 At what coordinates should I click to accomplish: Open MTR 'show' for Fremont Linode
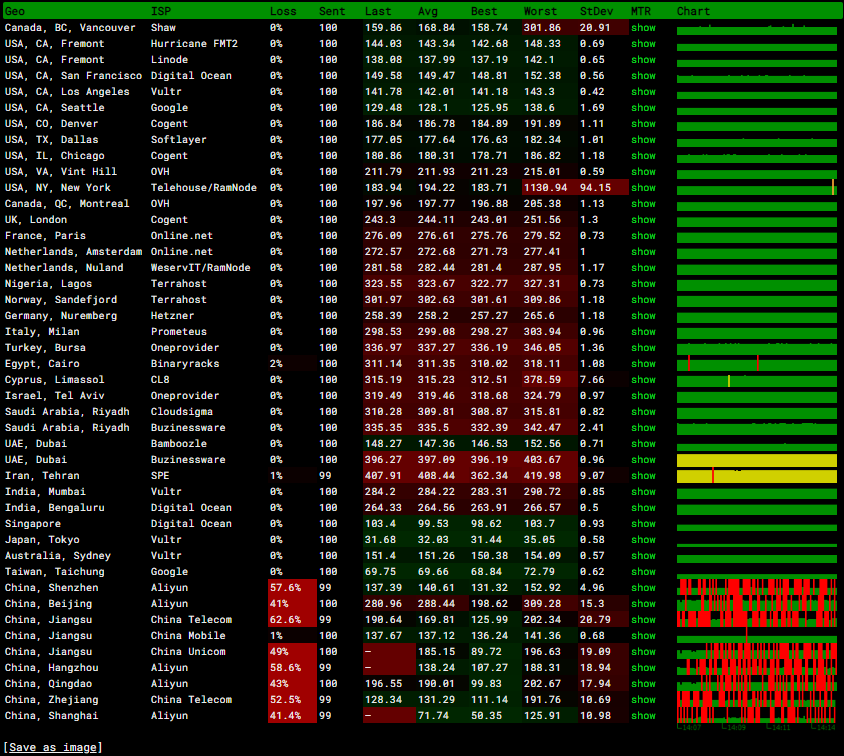[643, 60]
